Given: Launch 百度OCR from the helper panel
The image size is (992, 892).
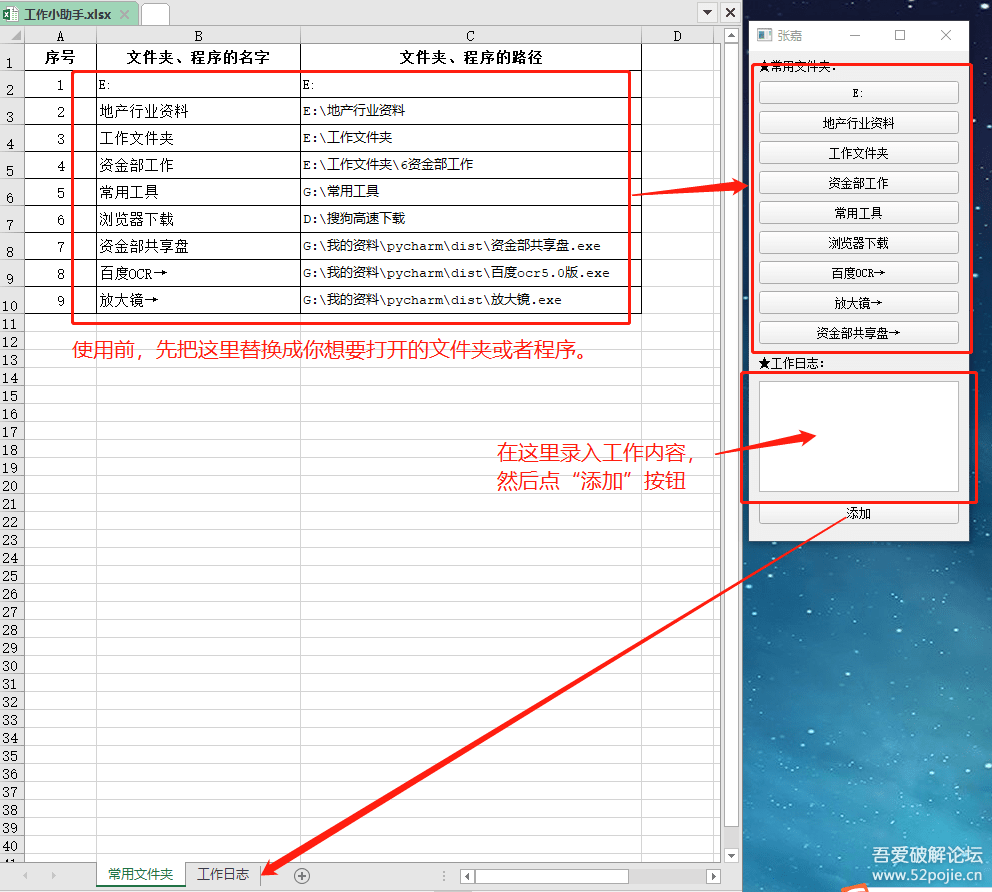Looking at the screenshot, I should [x=857, y=272].
